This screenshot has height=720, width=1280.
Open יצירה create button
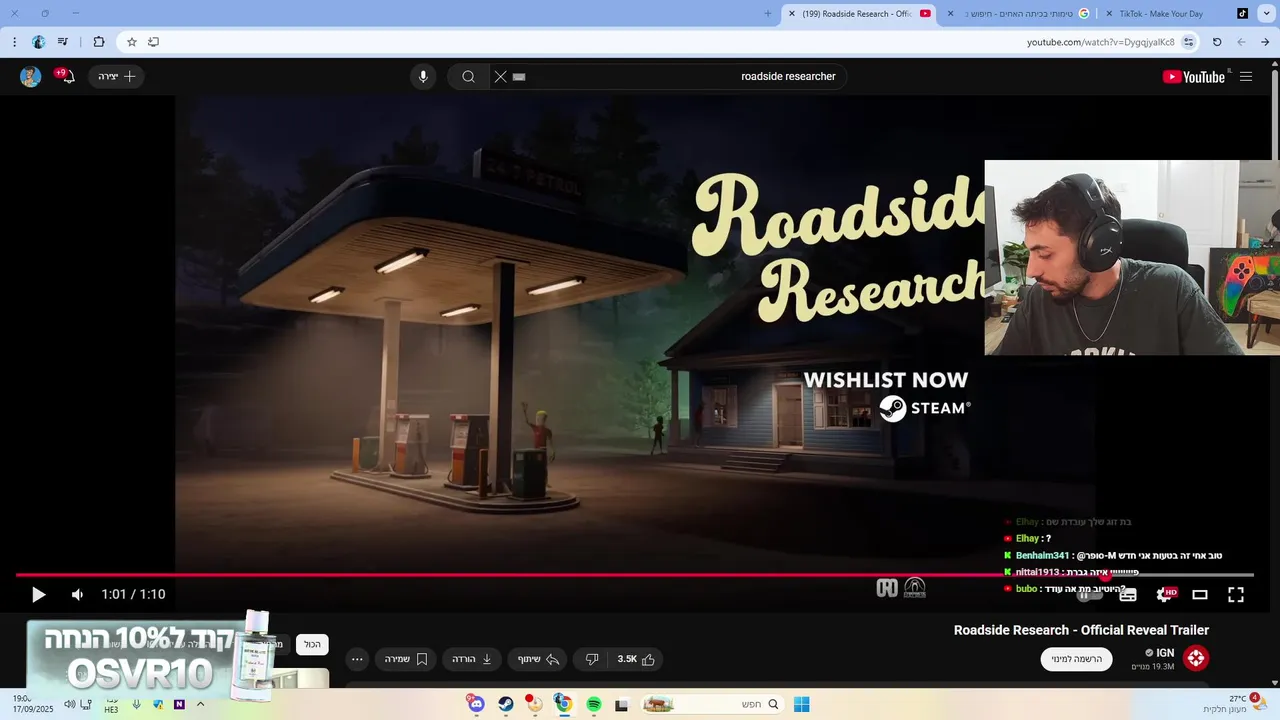(x=116, y=77)
